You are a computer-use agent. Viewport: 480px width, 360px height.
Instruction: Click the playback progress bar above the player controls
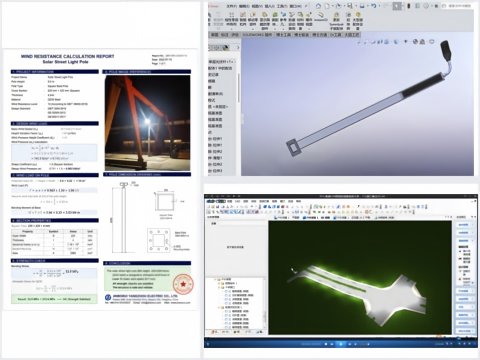pos(340,338)
